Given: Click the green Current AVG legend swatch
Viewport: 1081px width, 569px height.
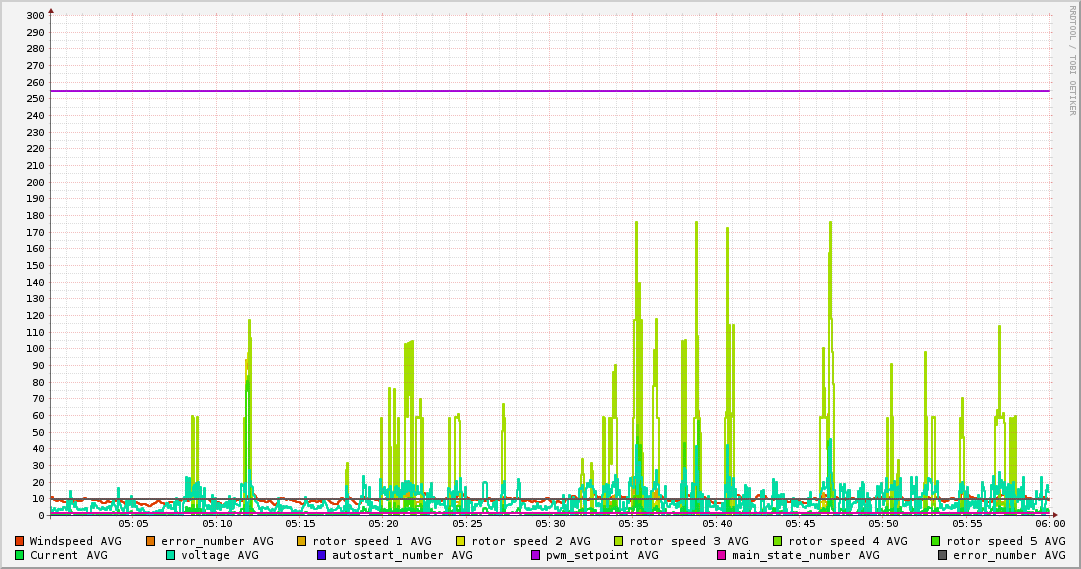Looking at the screenshot, I should pos(19,555).
